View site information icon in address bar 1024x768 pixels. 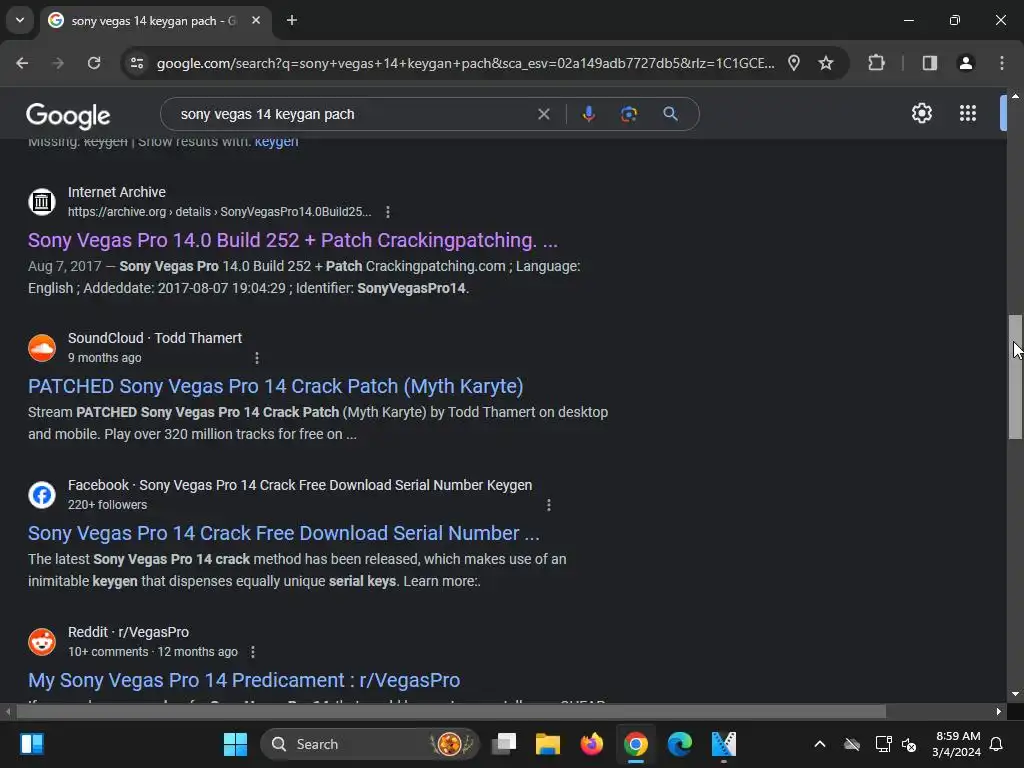click(x=137, y=63)
